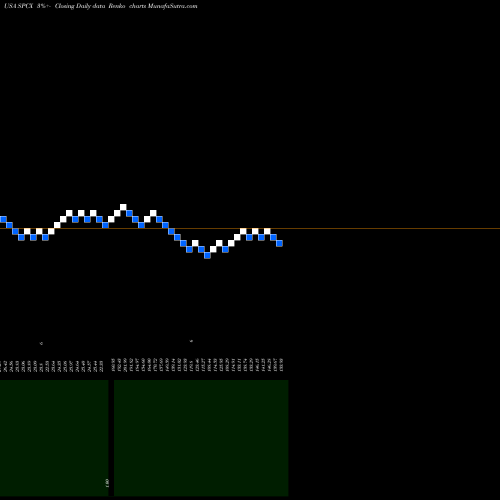Click the small marker above right price labels
This screenshot has height=500, width=500.
coord(191,341)
